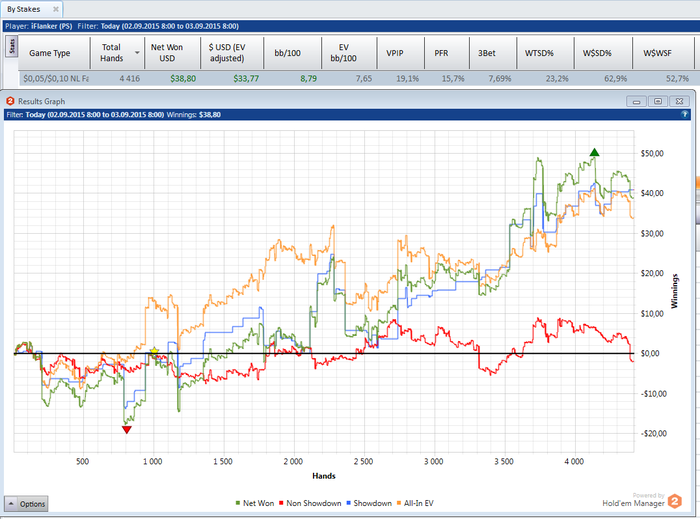Minimize the Results Graph window

click(636, 101)
